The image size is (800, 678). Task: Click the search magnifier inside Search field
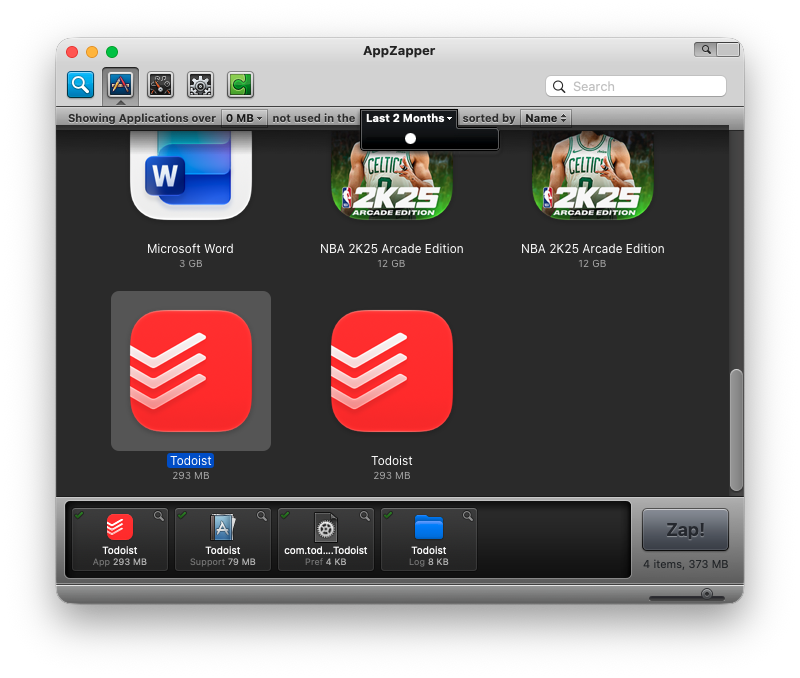559,87
